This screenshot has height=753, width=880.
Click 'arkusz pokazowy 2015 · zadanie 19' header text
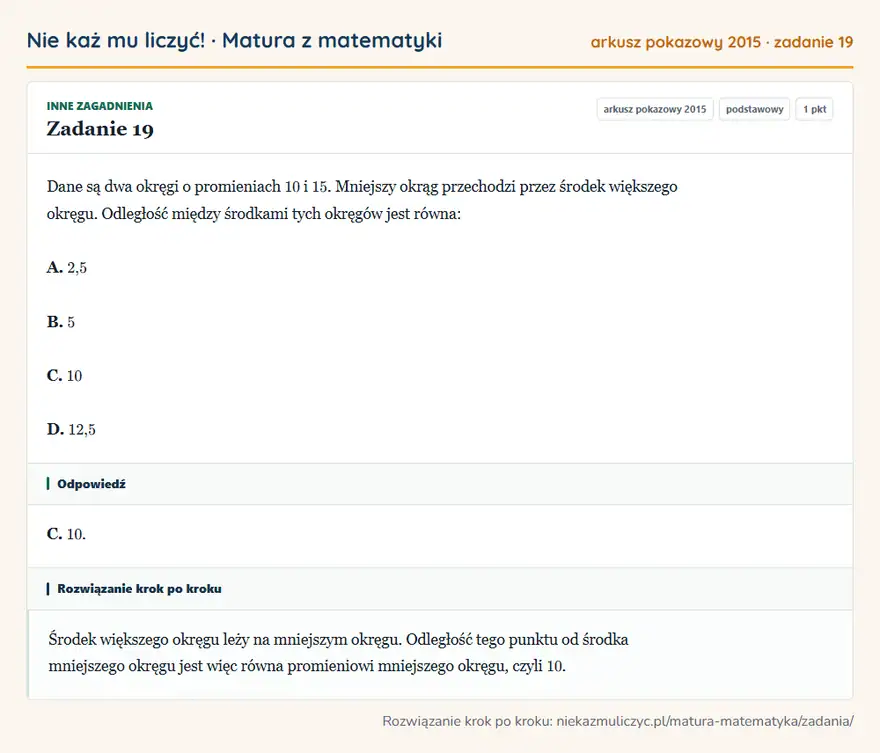[x=722, y=42]
